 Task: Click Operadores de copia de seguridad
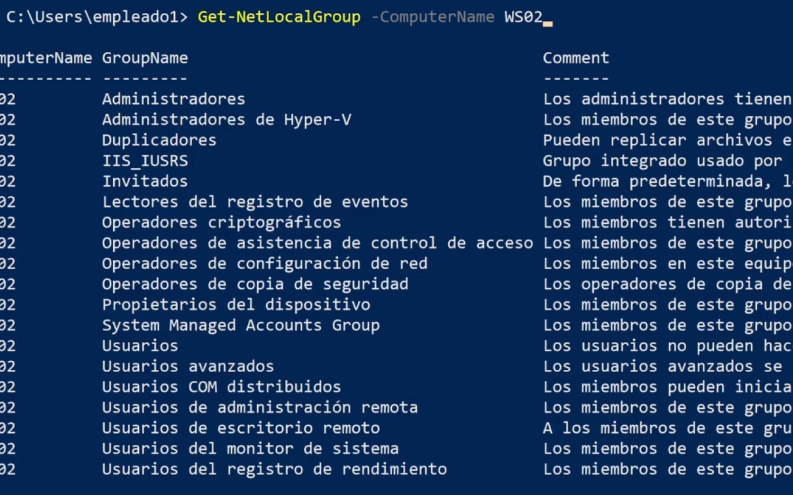[255, 284]
